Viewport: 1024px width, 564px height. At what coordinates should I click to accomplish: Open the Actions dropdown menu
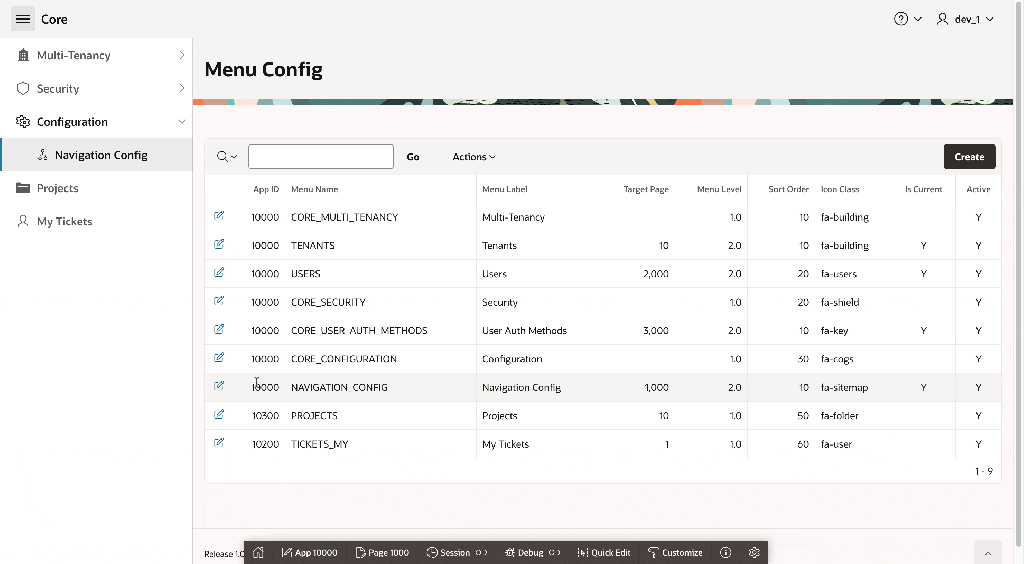[x=473, y=157]
